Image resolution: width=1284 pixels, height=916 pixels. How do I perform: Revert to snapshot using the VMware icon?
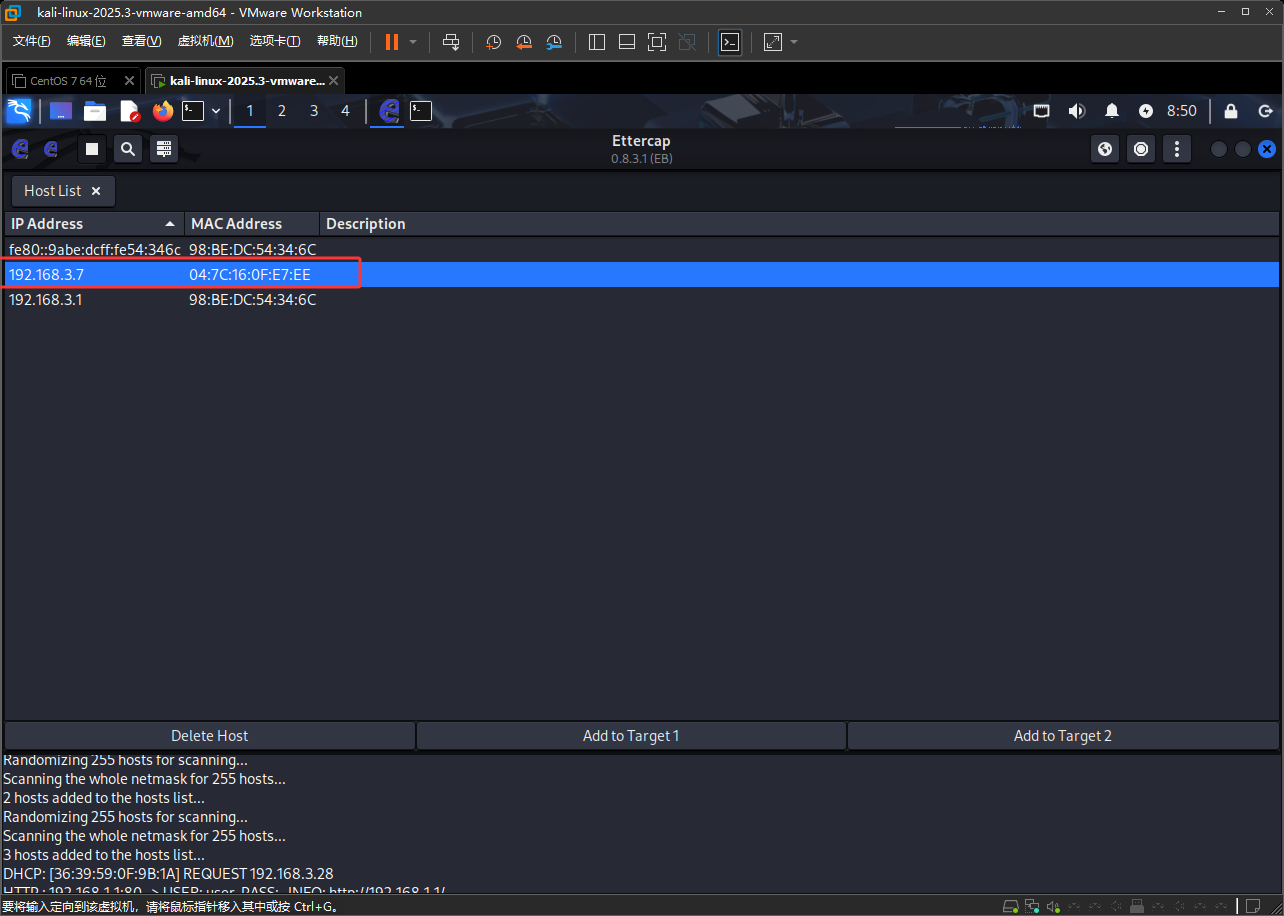(x=524, y=42)
